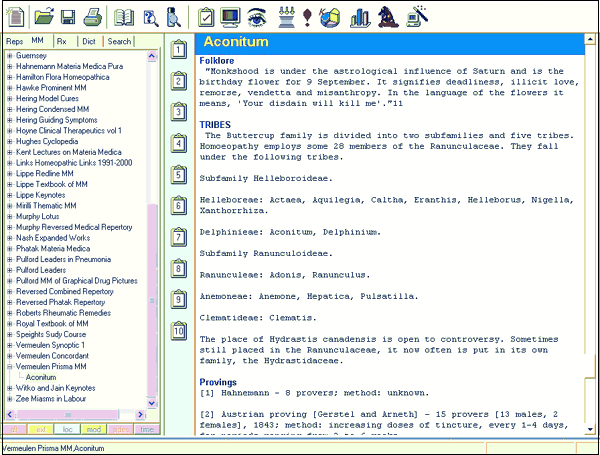Select Pulford Leaders in Pneumonia entry
This screenshot has width=600, height=455.
(x=63, y=259)
